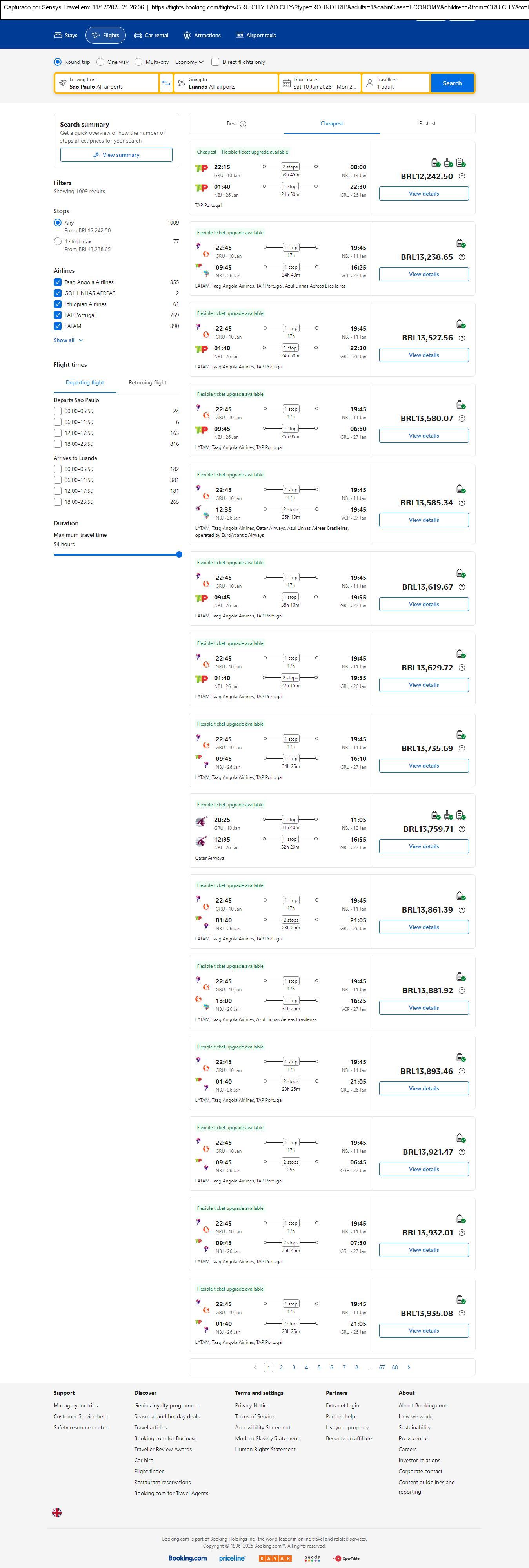
Task: Expand the airlines list with Show all
Action: [x=68, y=340]
